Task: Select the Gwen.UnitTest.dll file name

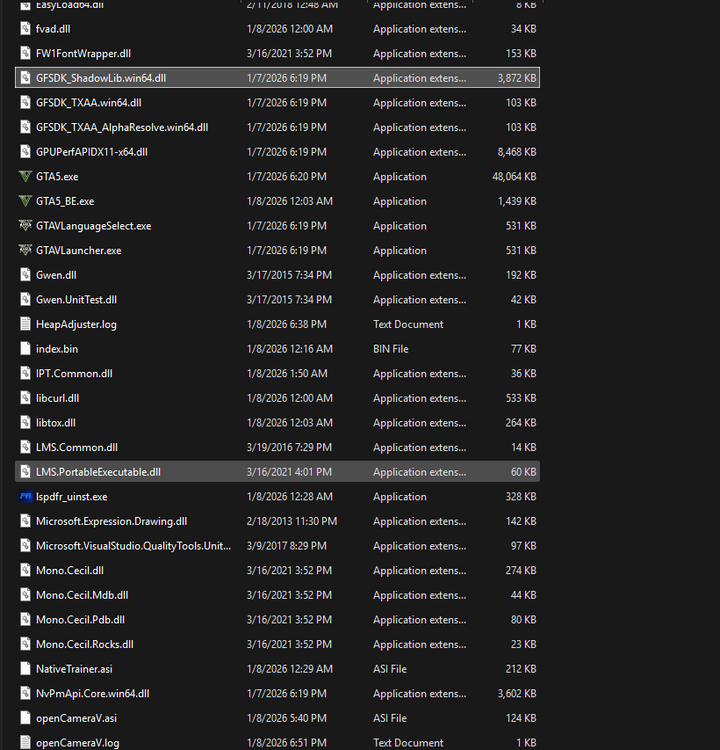Action: click(77, 299)
